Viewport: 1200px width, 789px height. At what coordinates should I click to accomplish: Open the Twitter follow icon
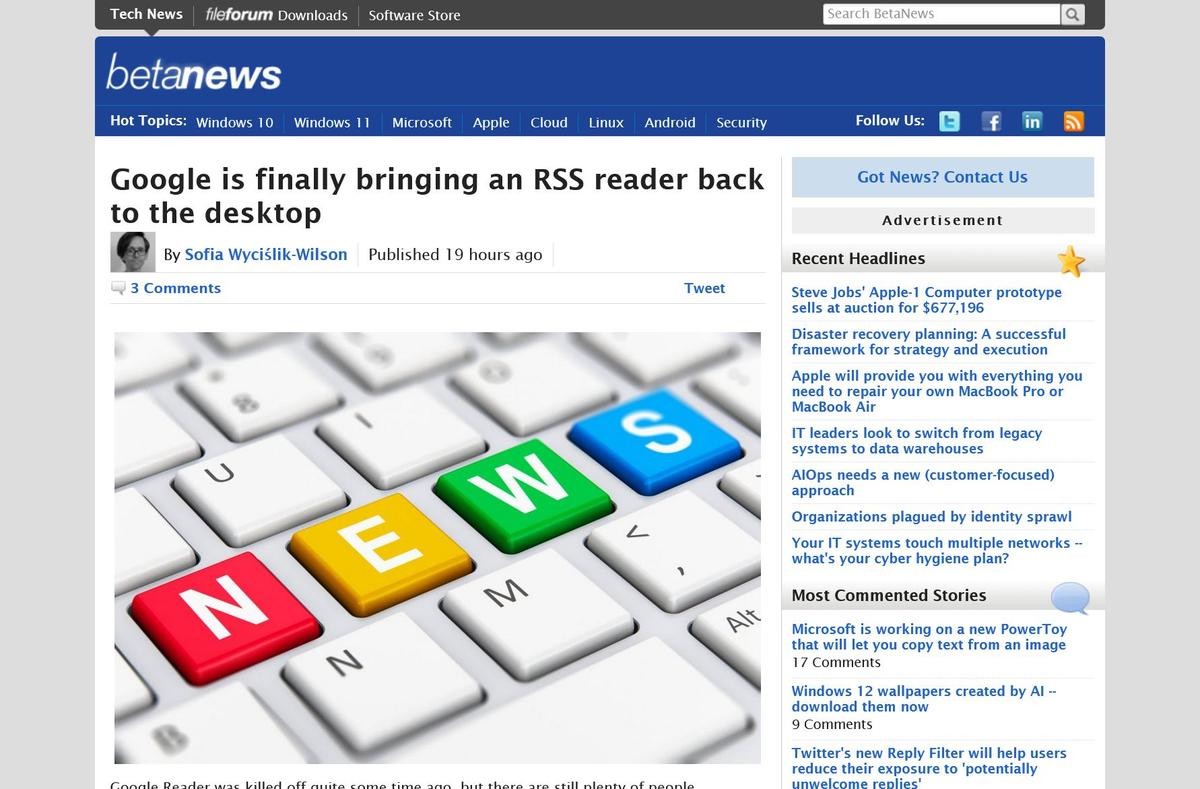click(949, 121)
